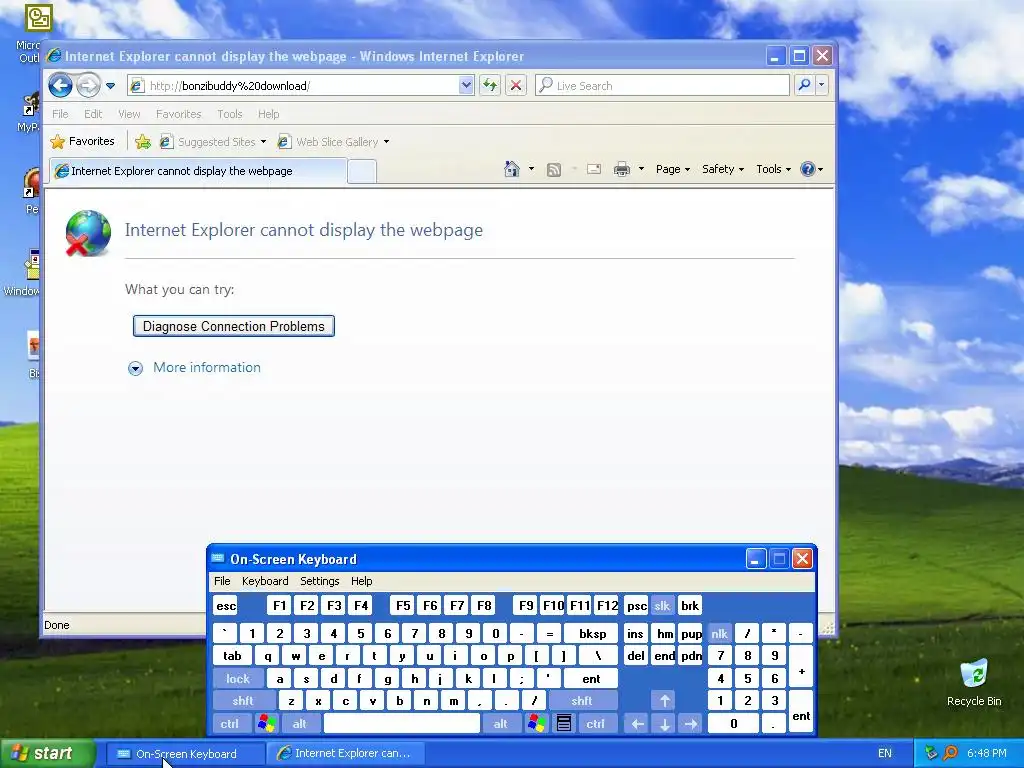The height and width of the screenshot is (768, 1024).
Task: Click the right arrow key
Action: tap(690, 724)
